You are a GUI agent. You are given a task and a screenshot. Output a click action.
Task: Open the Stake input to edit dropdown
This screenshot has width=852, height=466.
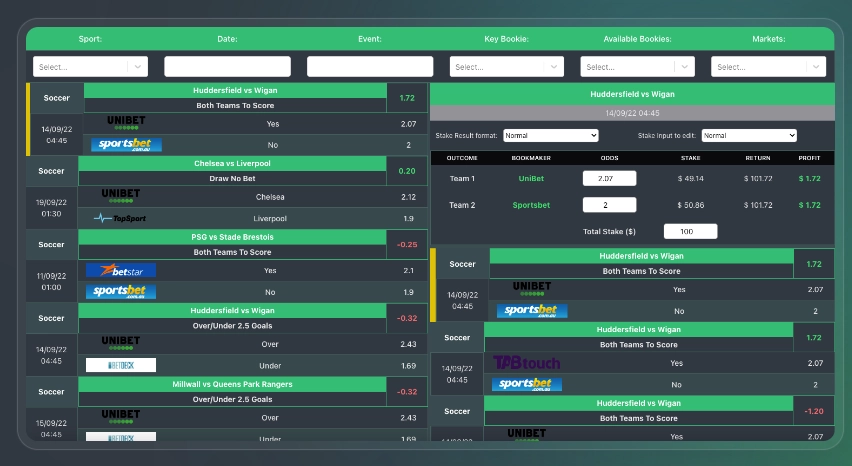[x=748, y=135]
